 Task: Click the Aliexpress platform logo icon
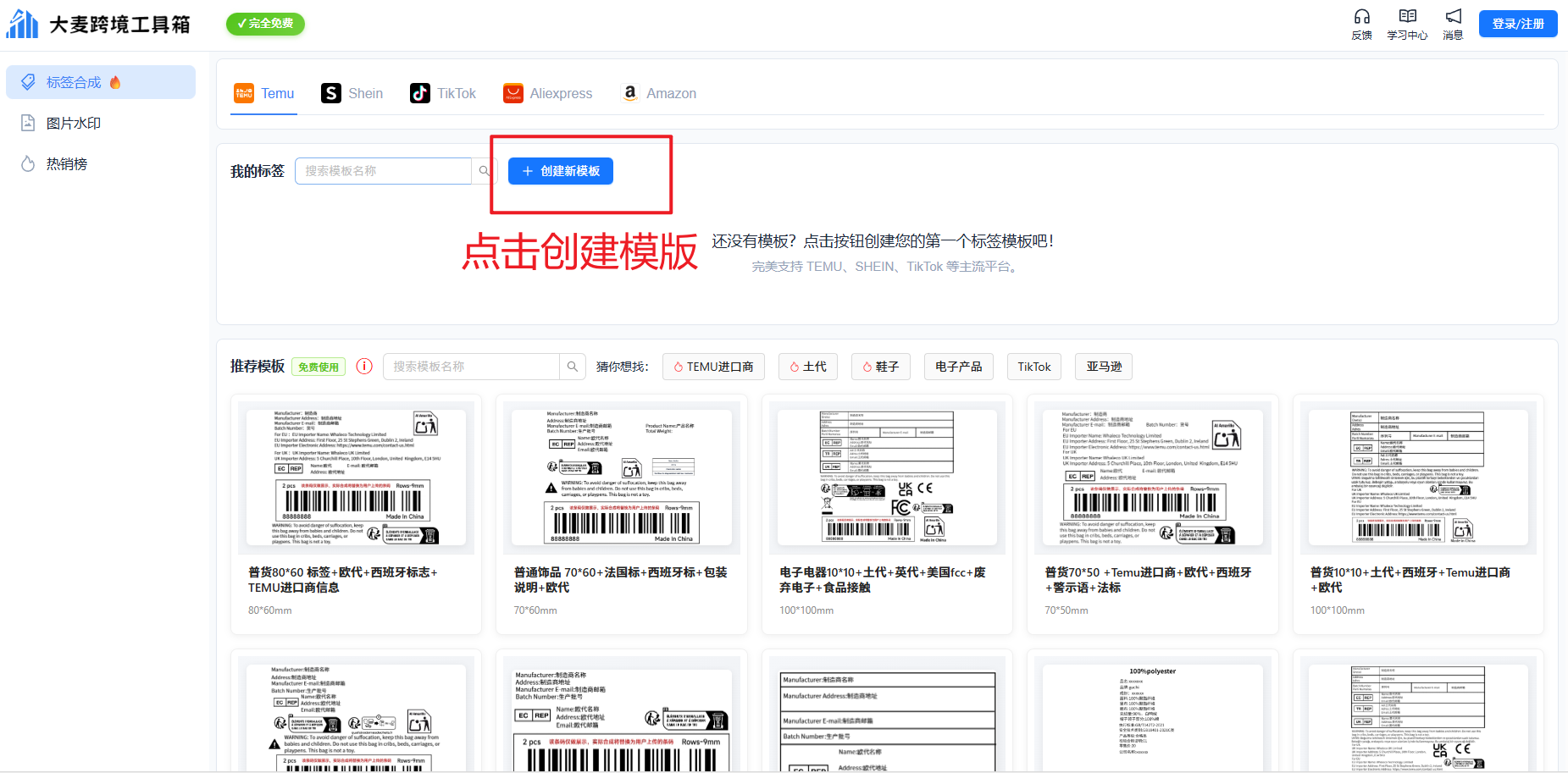(x=513, y=93)
